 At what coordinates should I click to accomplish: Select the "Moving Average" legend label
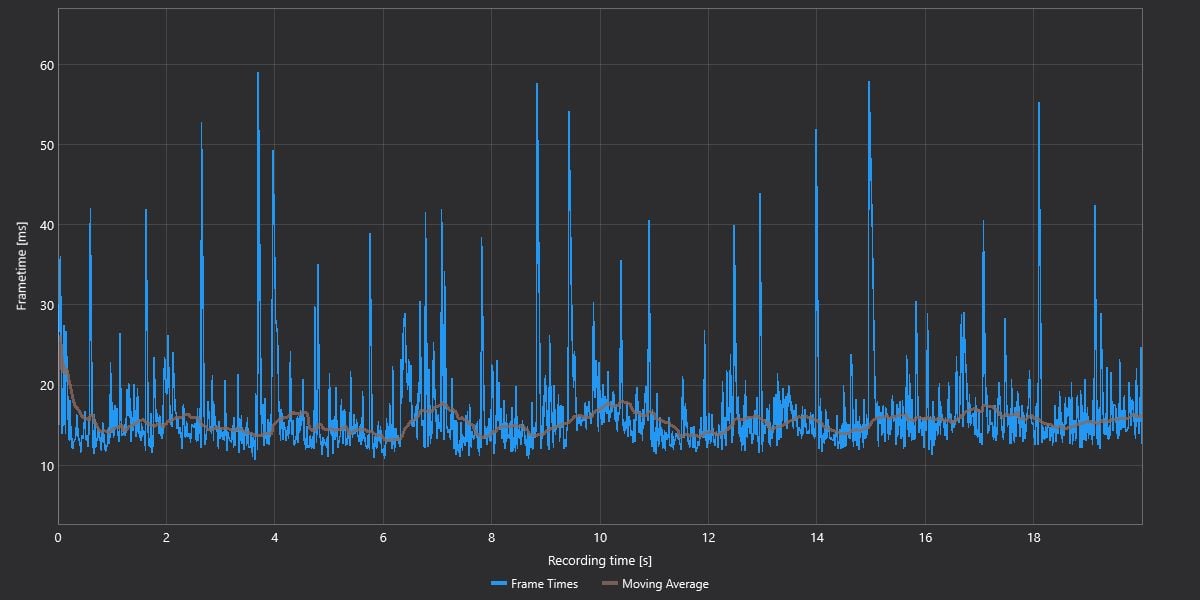[x=665, y=584]
